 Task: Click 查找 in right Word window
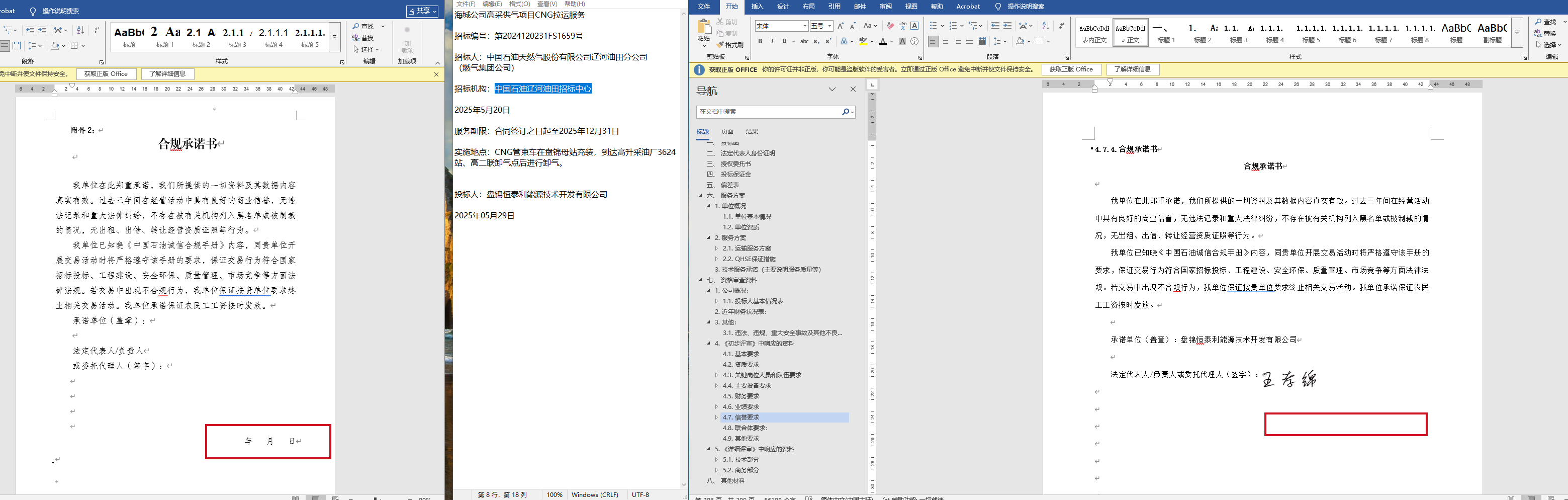tap(1545, 22)
